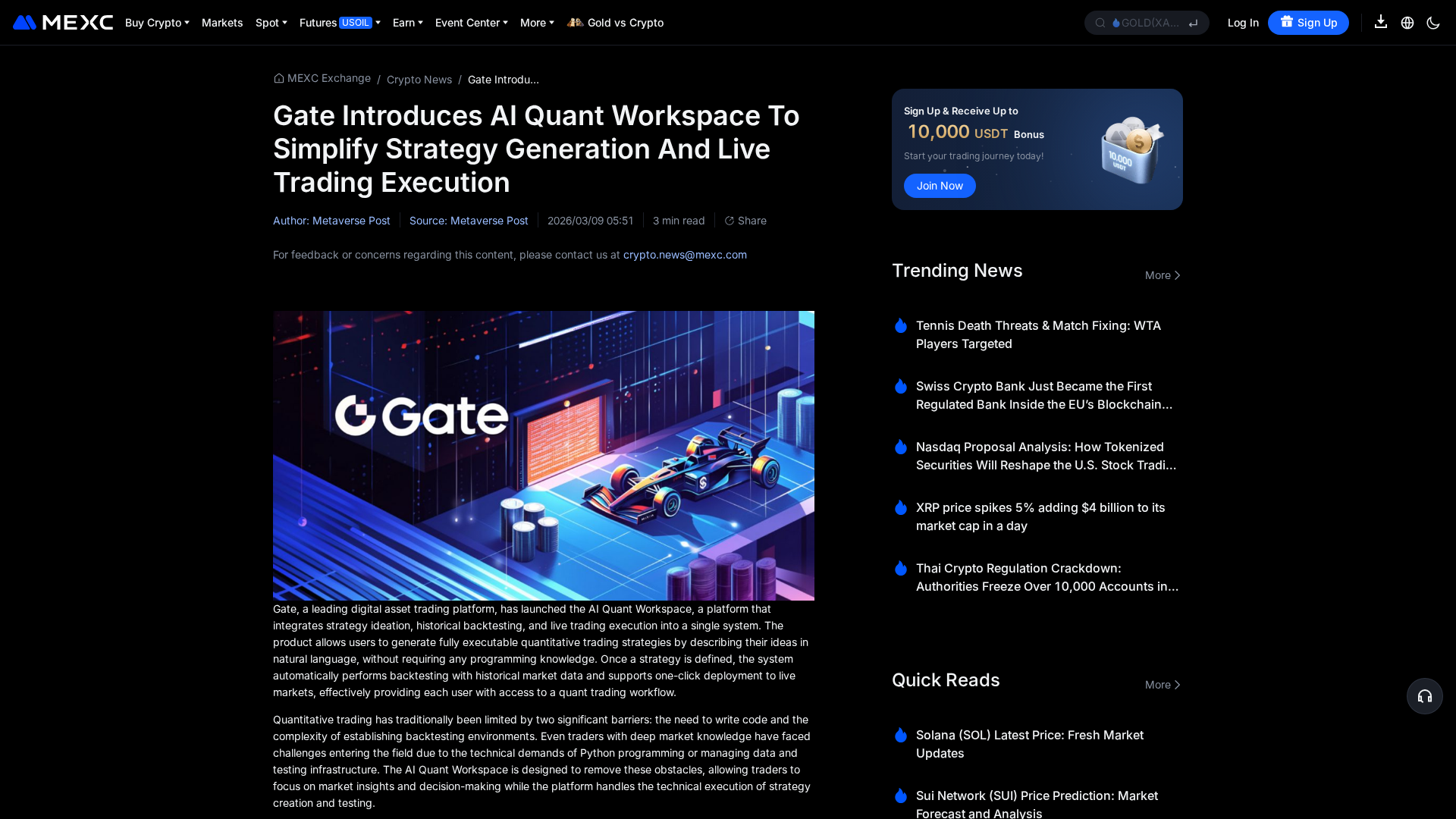
Task: Open the XRP price spikes headline
Action: point(1040,516)
